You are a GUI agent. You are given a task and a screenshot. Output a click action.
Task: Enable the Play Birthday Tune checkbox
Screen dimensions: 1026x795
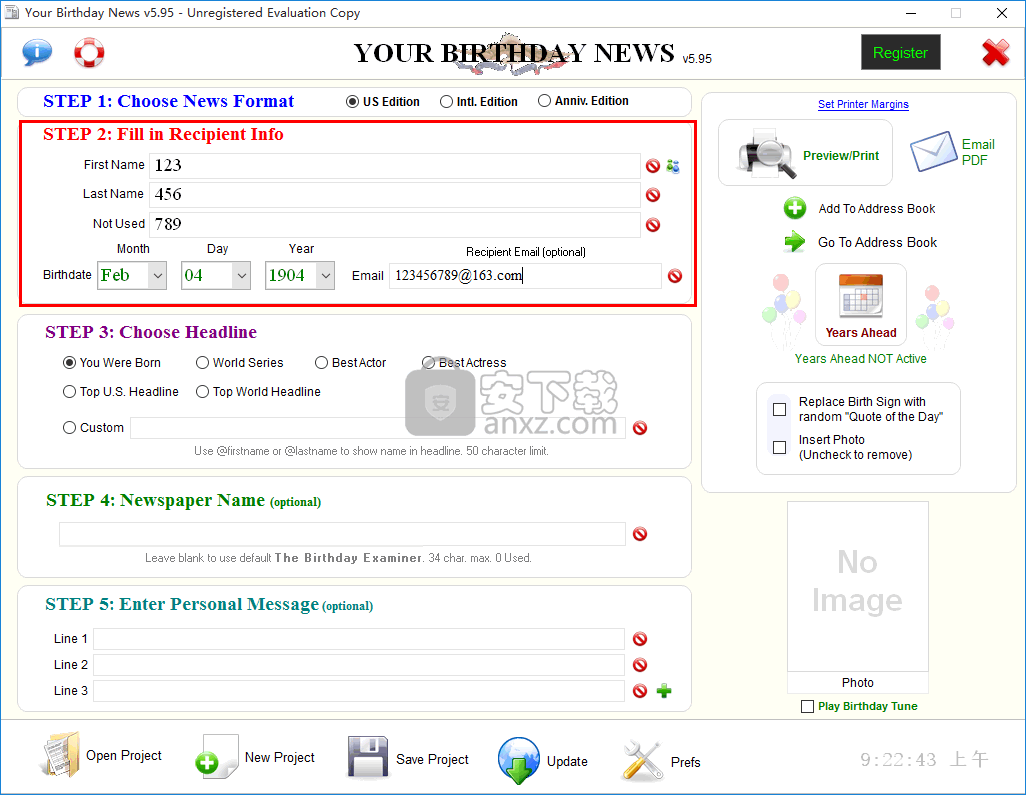coord(807,707)
